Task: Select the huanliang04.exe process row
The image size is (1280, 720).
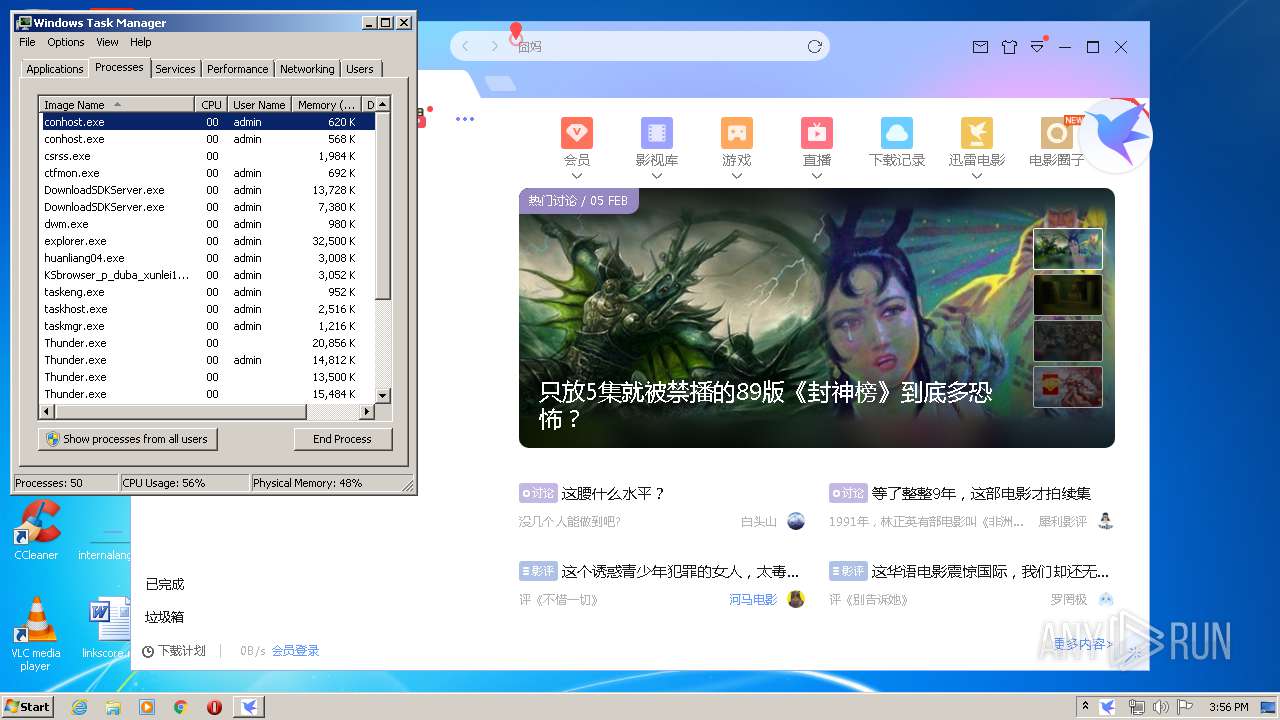Action: (x=208, y=258)
